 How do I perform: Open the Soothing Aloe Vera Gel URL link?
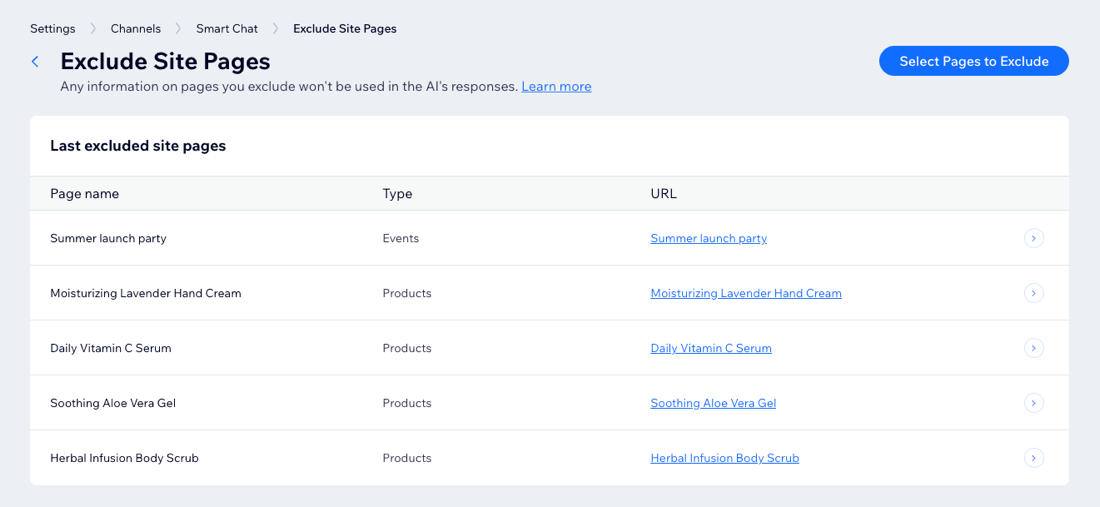[713, 403]
